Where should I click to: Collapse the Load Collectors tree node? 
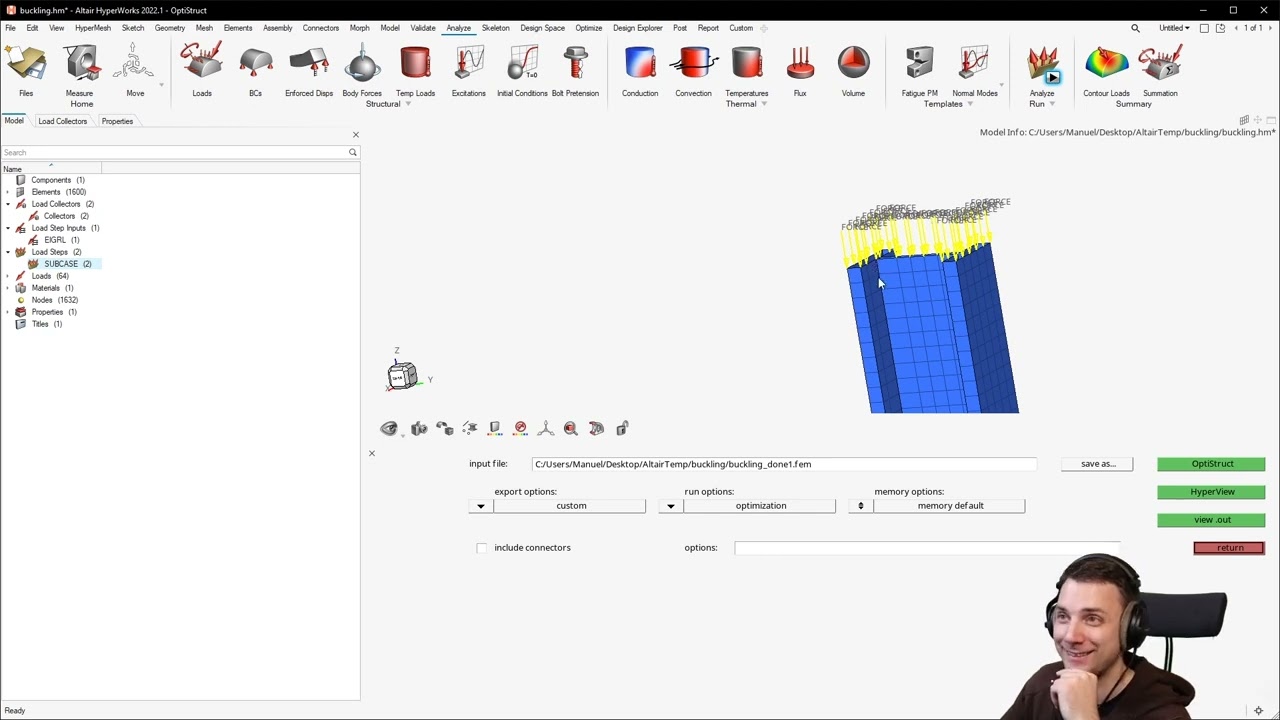point(8,204)
